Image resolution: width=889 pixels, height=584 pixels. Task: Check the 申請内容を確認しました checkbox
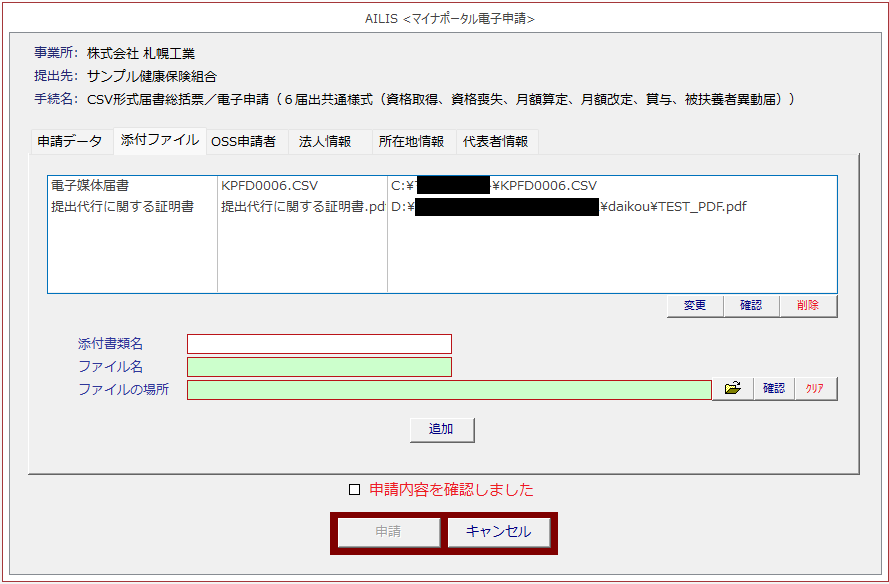point(354,490)
